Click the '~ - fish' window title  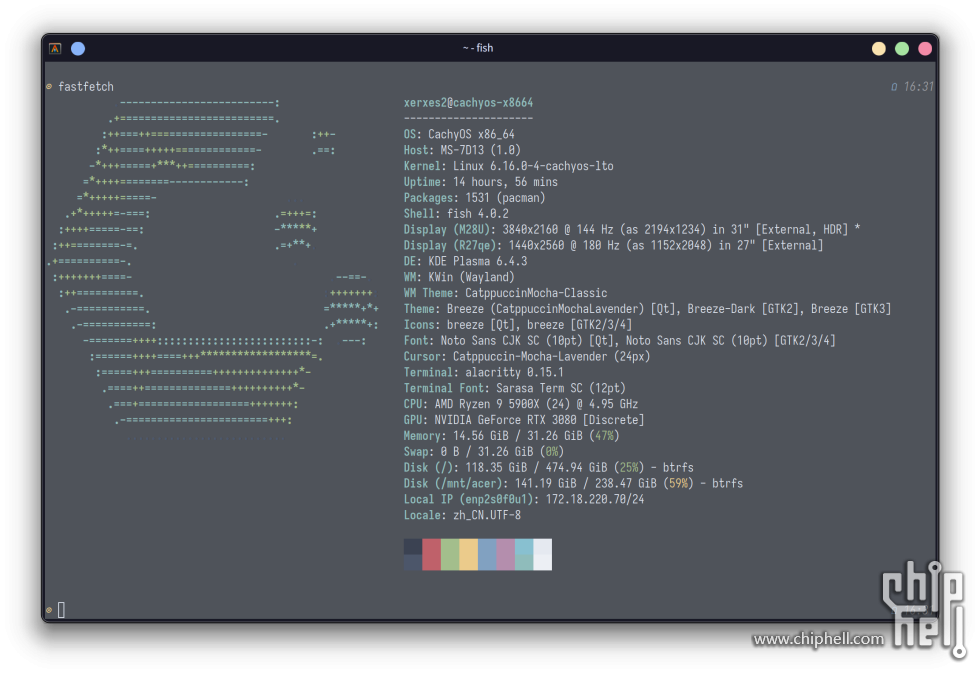(478, 48)
